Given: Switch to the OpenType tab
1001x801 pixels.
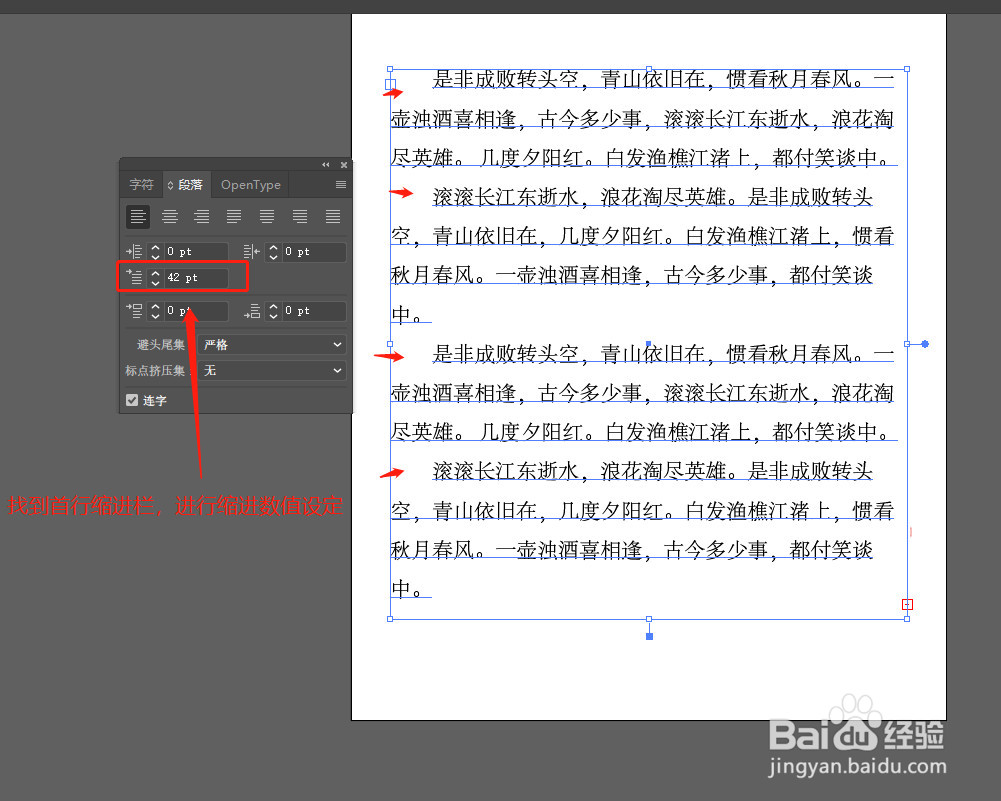Looking at the screenshot, I should click(251, 185).
